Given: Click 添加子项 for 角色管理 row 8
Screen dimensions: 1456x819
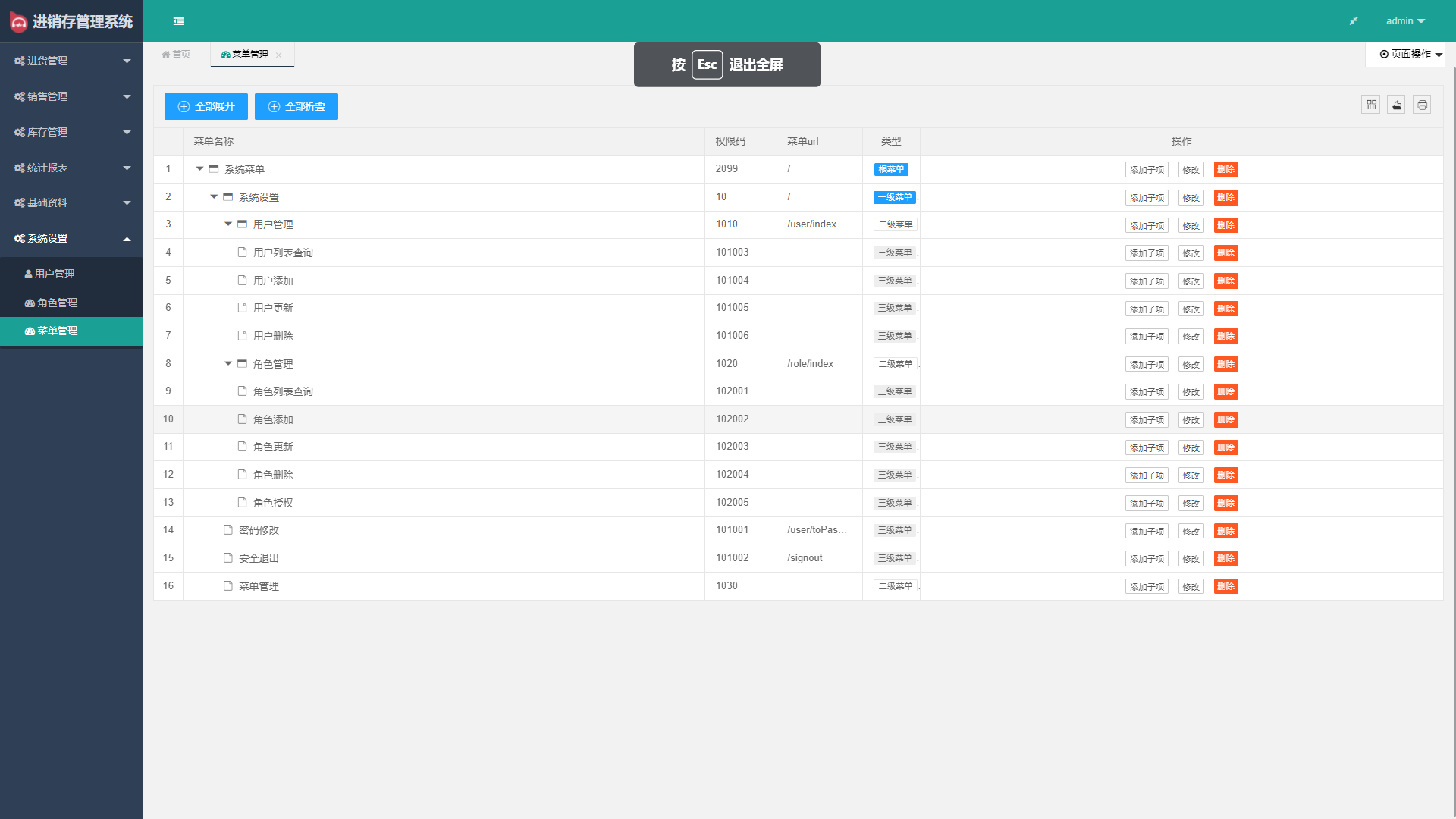Looking at the screenshot, I should click(x=1147, y=365).
